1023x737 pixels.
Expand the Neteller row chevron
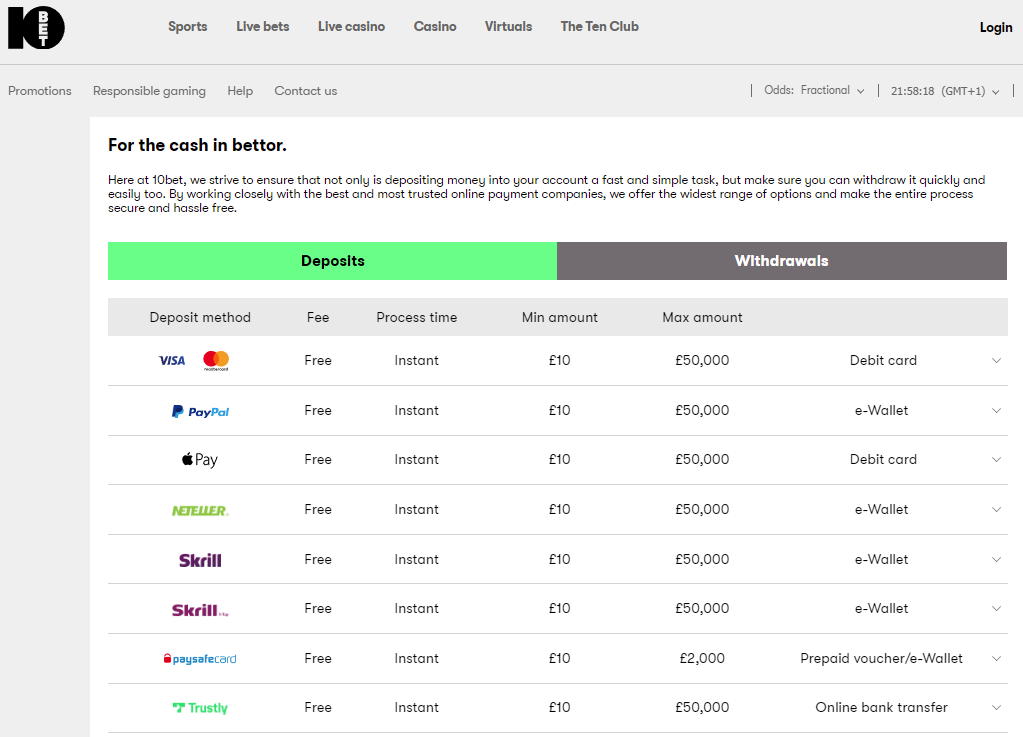pyautogui.click(x=996, y=510)
